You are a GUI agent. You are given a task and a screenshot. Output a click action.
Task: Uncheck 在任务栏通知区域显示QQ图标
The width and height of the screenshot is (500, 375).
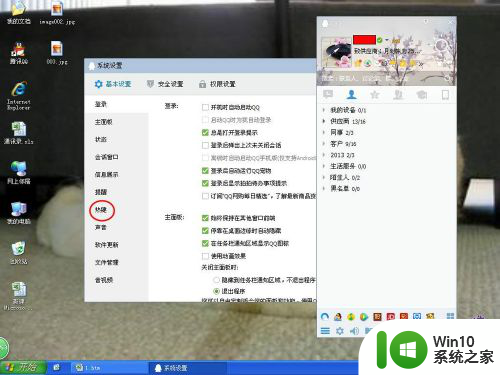(205, 243)
